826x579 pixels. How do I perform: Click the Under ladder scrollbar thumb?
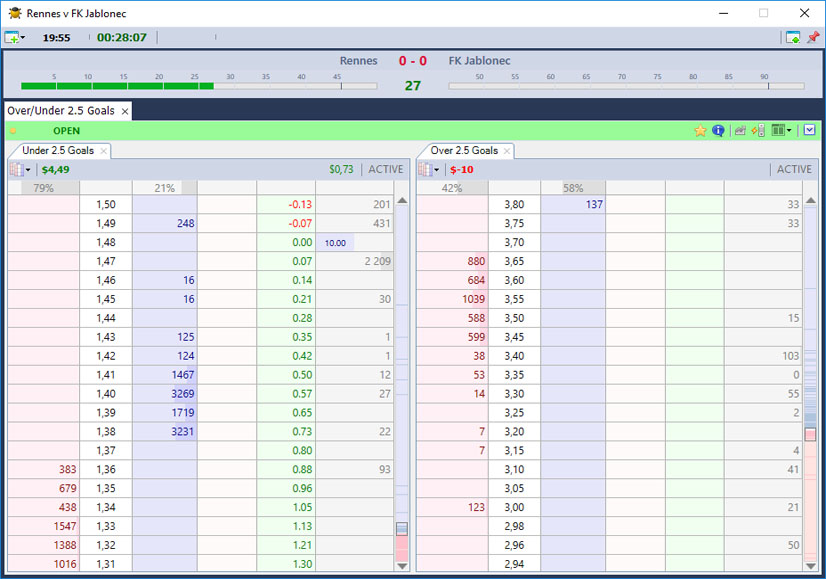click(x=401, y=528)
